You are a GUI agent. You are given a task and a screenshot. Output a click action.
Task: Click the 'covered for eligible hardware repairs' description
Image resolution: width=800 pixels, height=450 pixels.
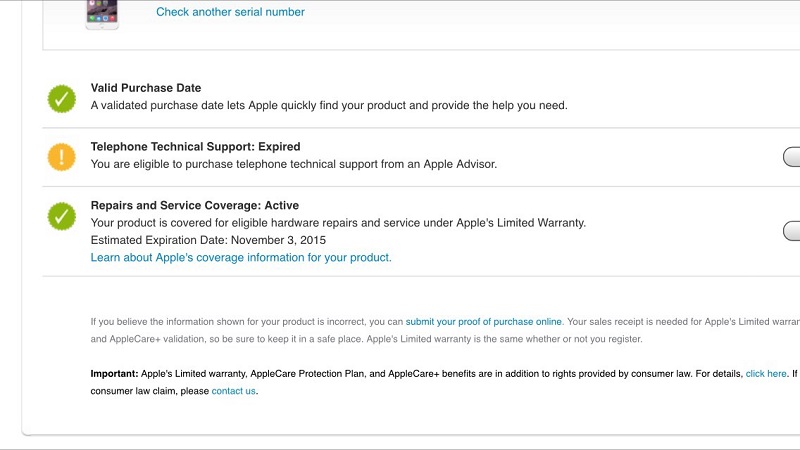[x=338, y=223]
